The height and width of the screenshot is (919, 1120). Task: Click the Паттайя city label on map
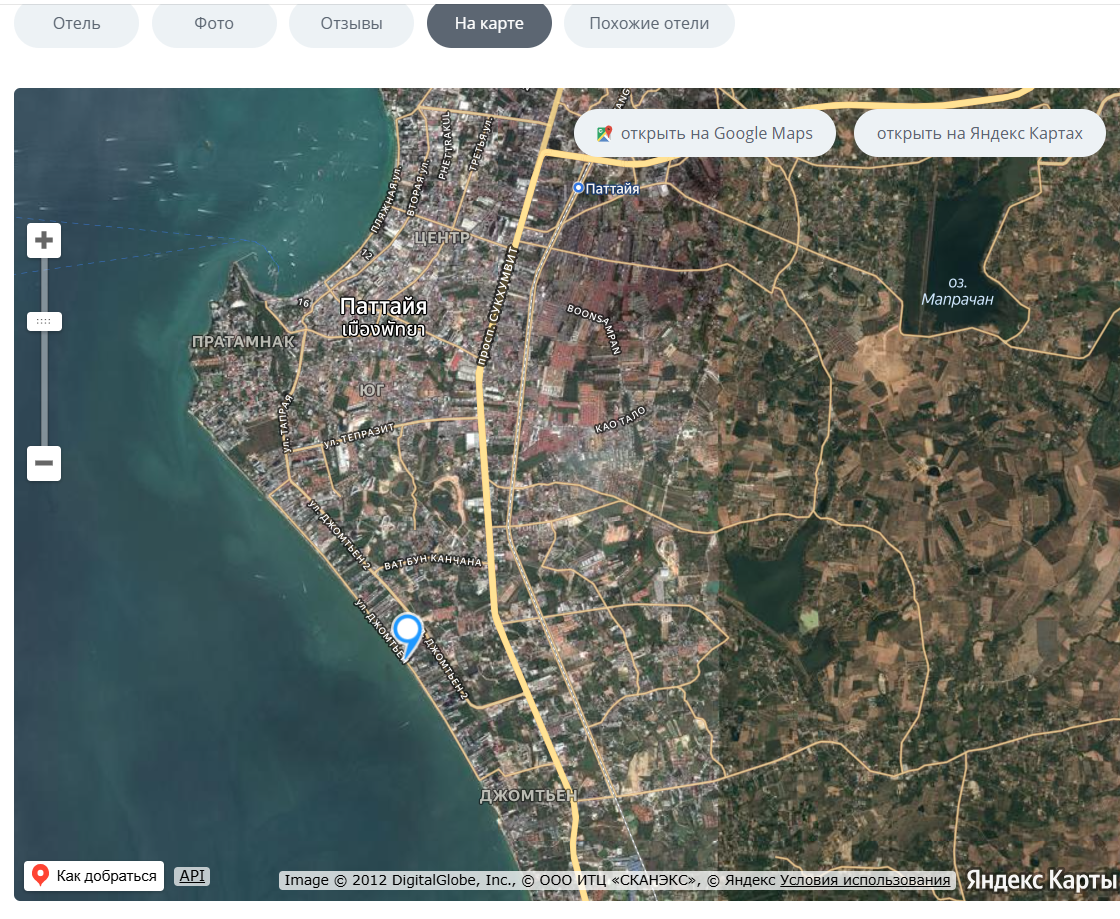point(384,307)
